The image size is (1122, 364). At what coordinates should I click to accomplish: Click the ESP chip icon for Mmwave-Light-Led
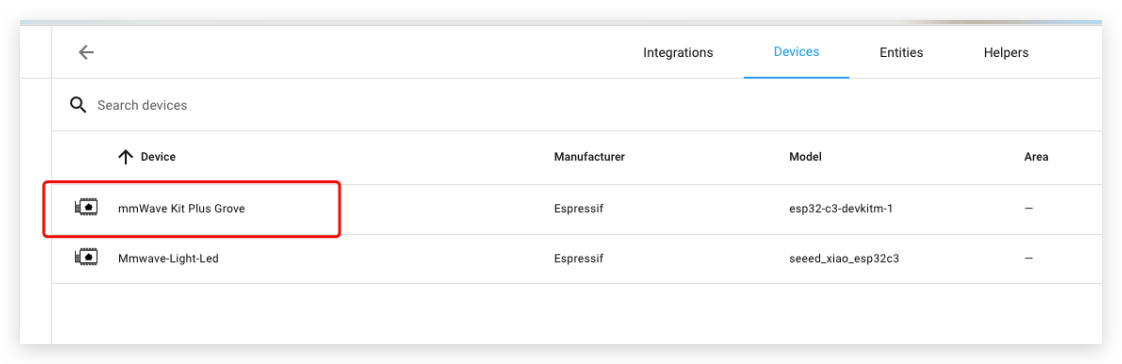point(87,257)
